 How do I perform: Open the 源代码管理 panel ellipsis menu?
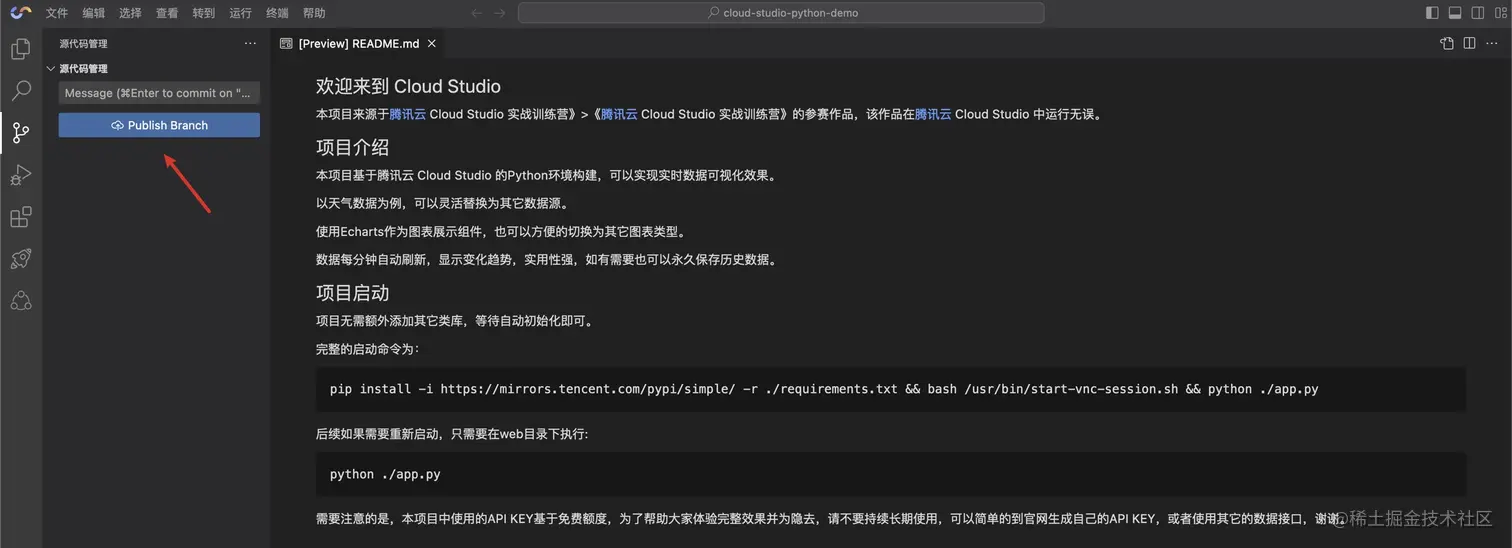pos(250,43)
